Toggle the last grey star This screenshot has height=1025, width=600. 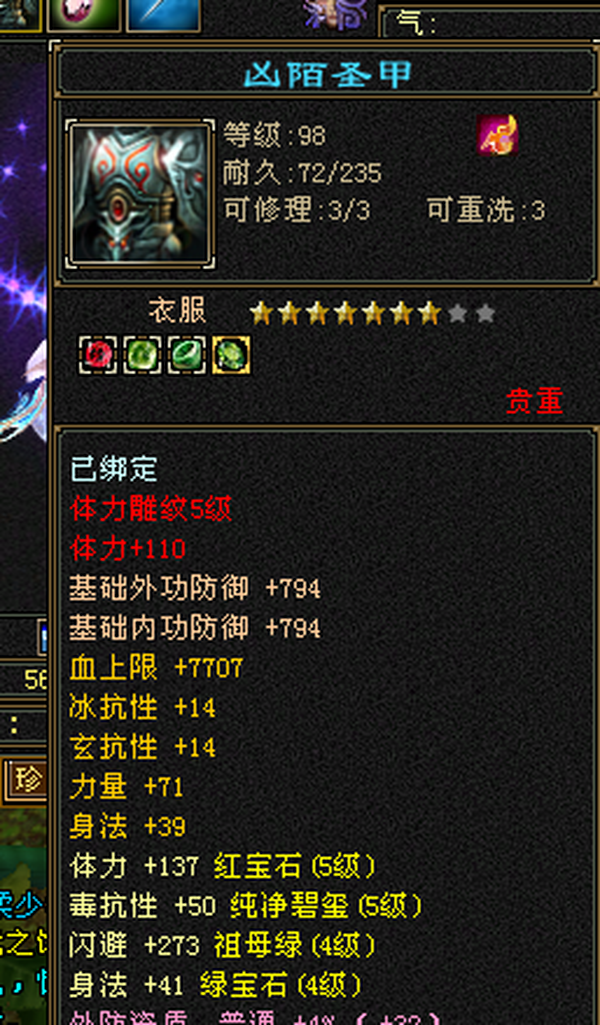(x=486, y=314)
